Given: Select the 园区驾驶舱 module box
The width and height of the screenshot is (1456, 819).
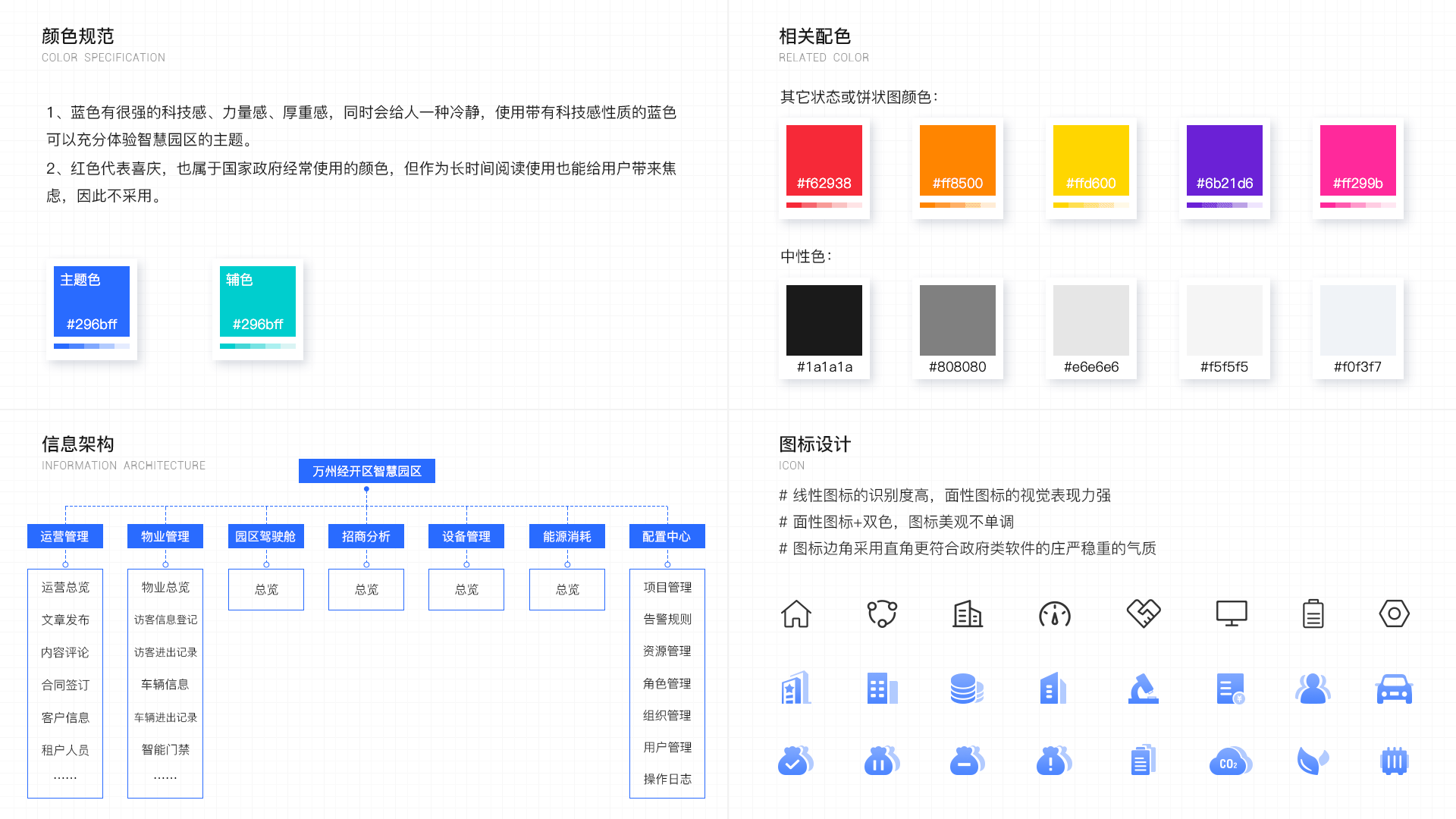Looking at the screenshot, I should [x=266, y=536].
